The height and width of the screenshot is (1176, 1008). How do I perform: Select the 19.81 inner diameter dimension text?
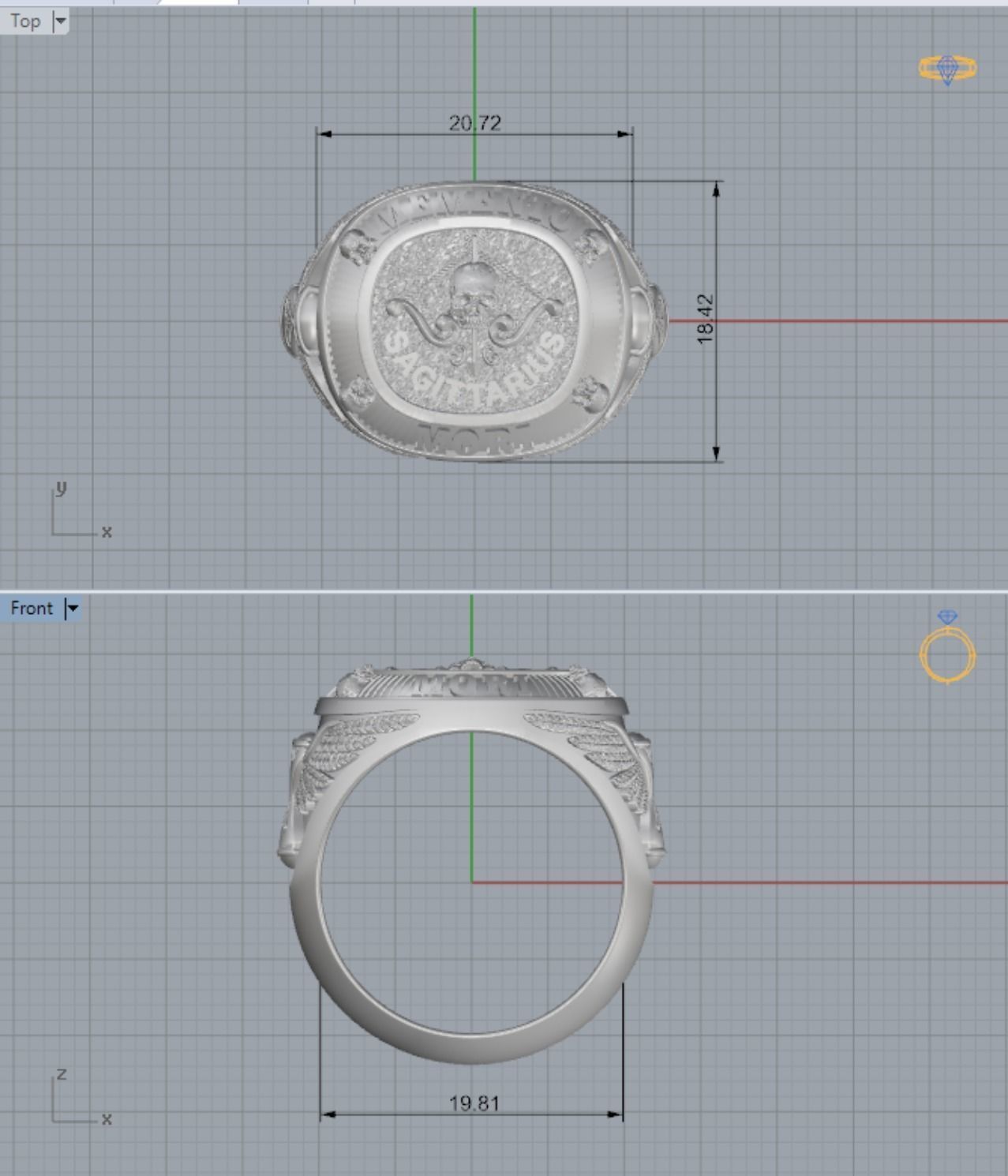click(474, 1103)
